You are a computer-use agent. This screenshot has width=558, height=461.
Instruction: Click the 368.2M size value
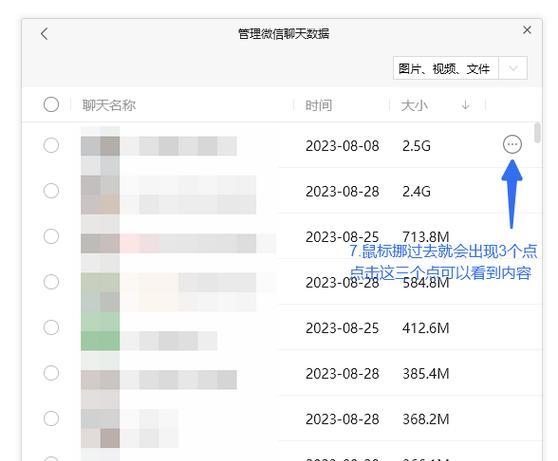(x=426, y=419)
